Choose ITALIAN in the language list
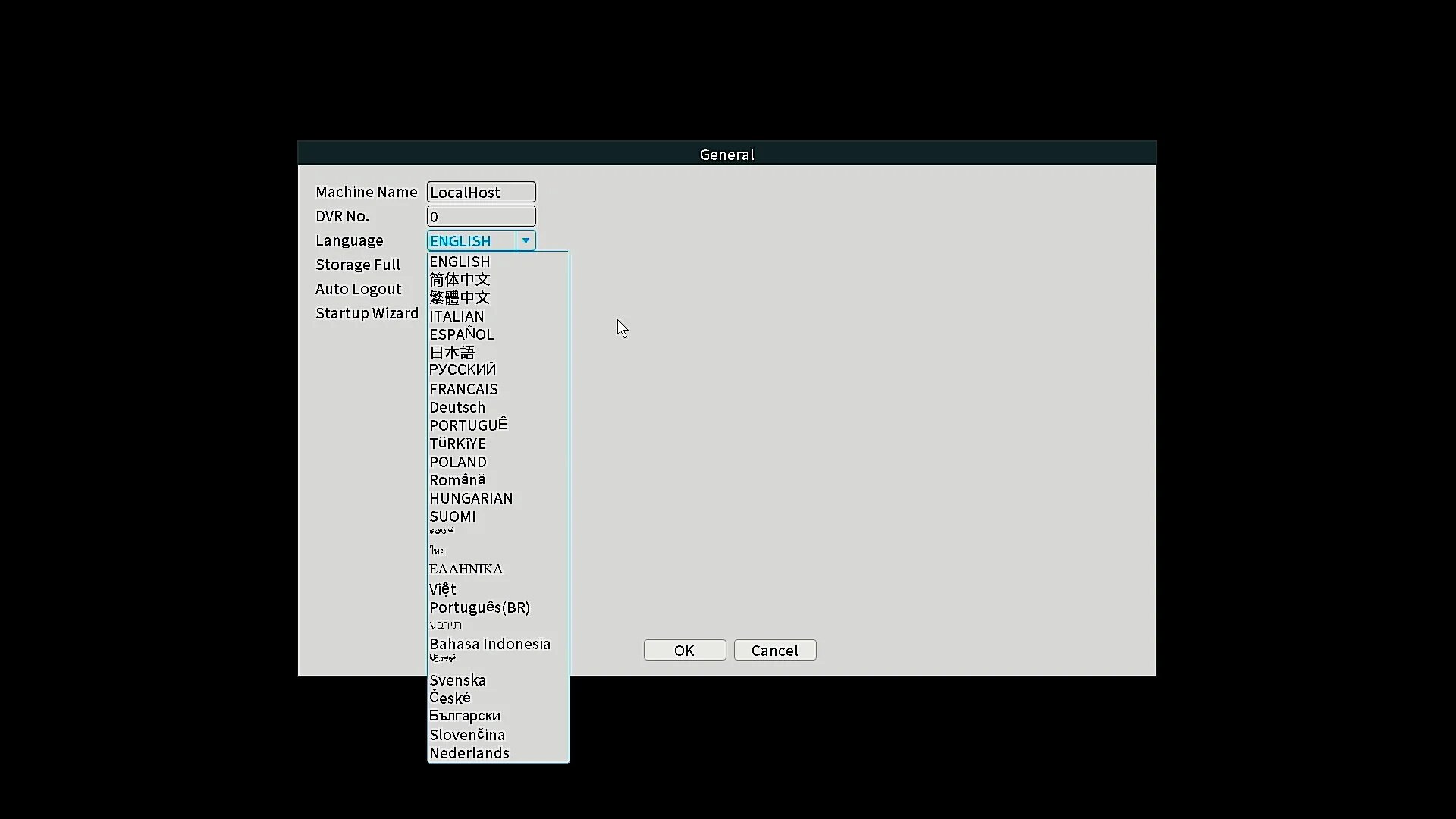Viewport: 1456px width, 819px height. [x=457, y=316]
